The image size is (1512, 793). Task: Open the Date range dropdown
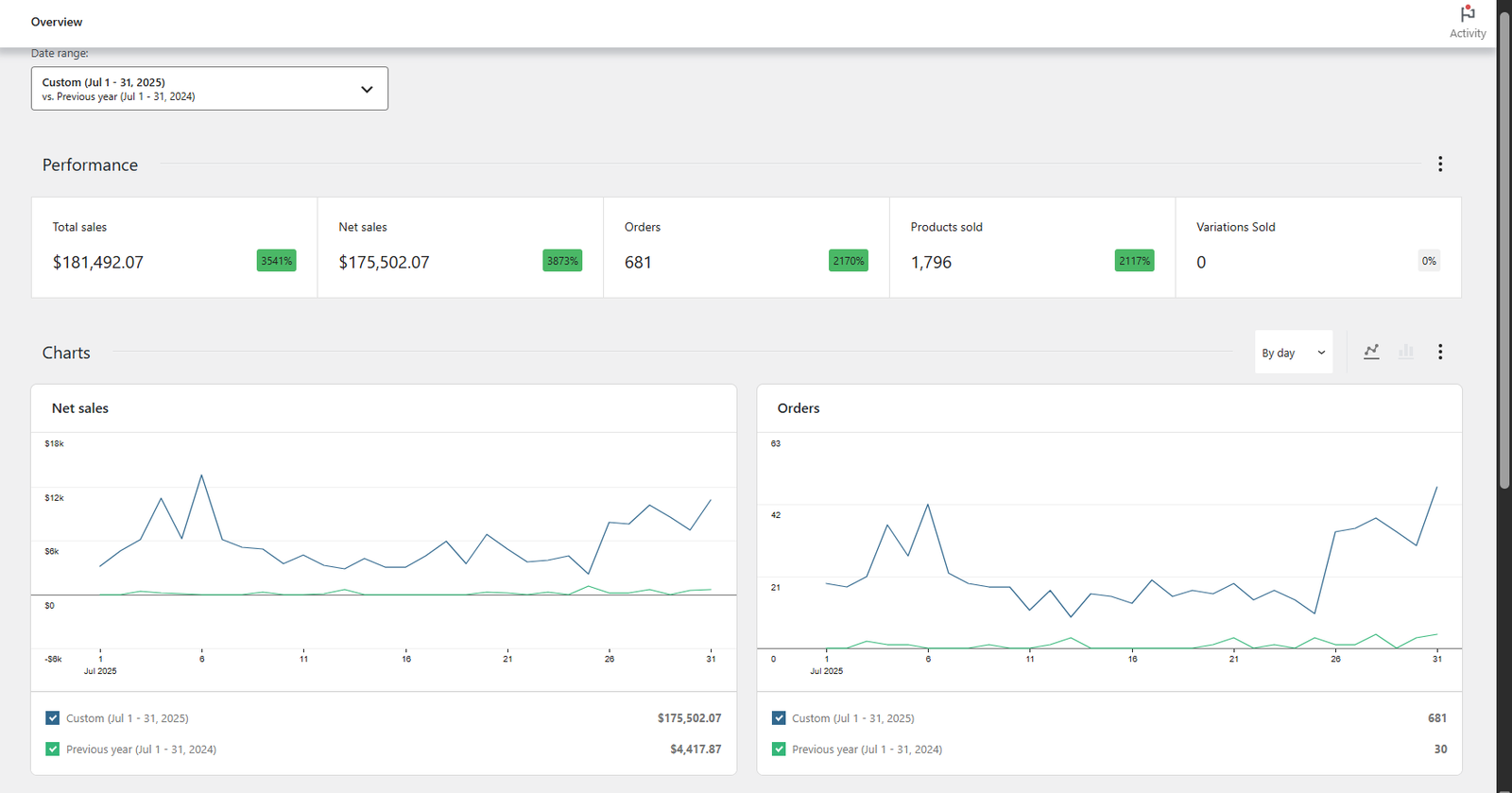tap(209, 89)
